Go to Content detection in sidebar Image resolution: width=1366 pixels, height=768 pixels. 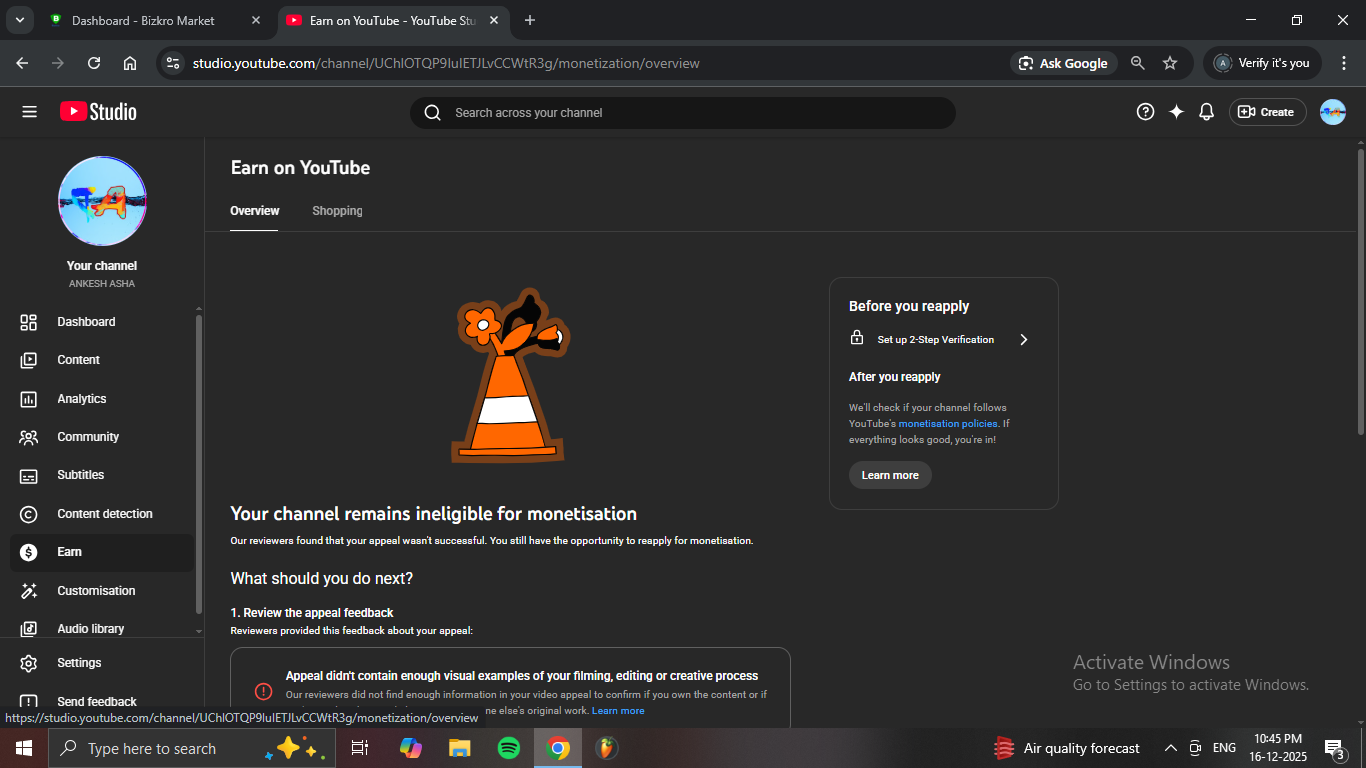104,514
